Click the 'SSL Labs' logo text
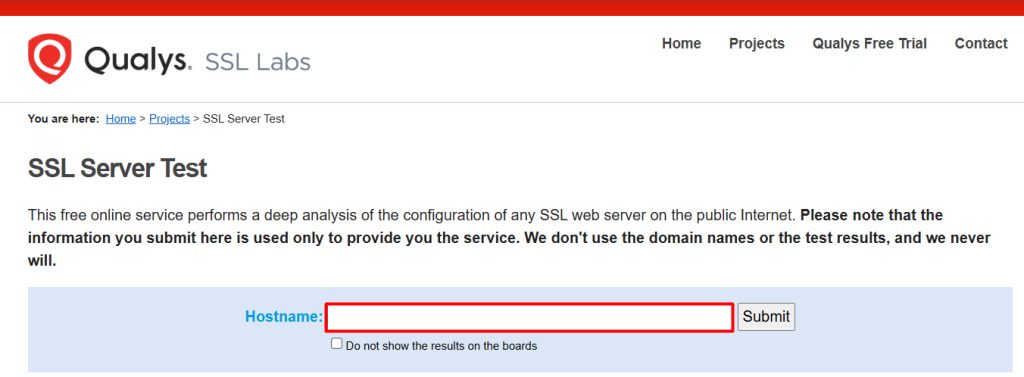The image size is (1024, 377). point(257,62)
